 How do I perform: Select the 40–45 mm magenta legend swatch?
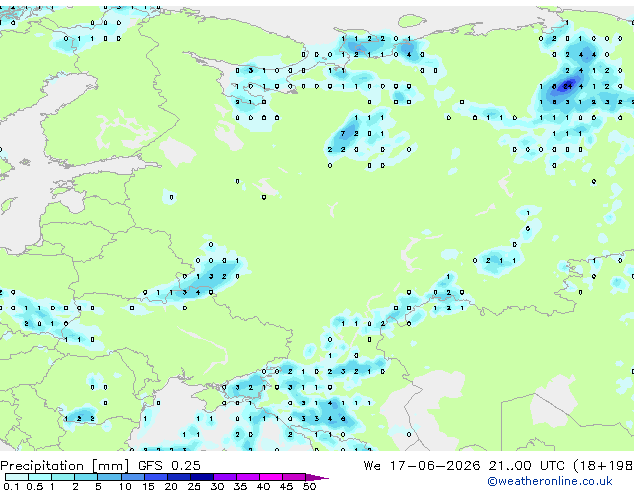click(271, 477)
